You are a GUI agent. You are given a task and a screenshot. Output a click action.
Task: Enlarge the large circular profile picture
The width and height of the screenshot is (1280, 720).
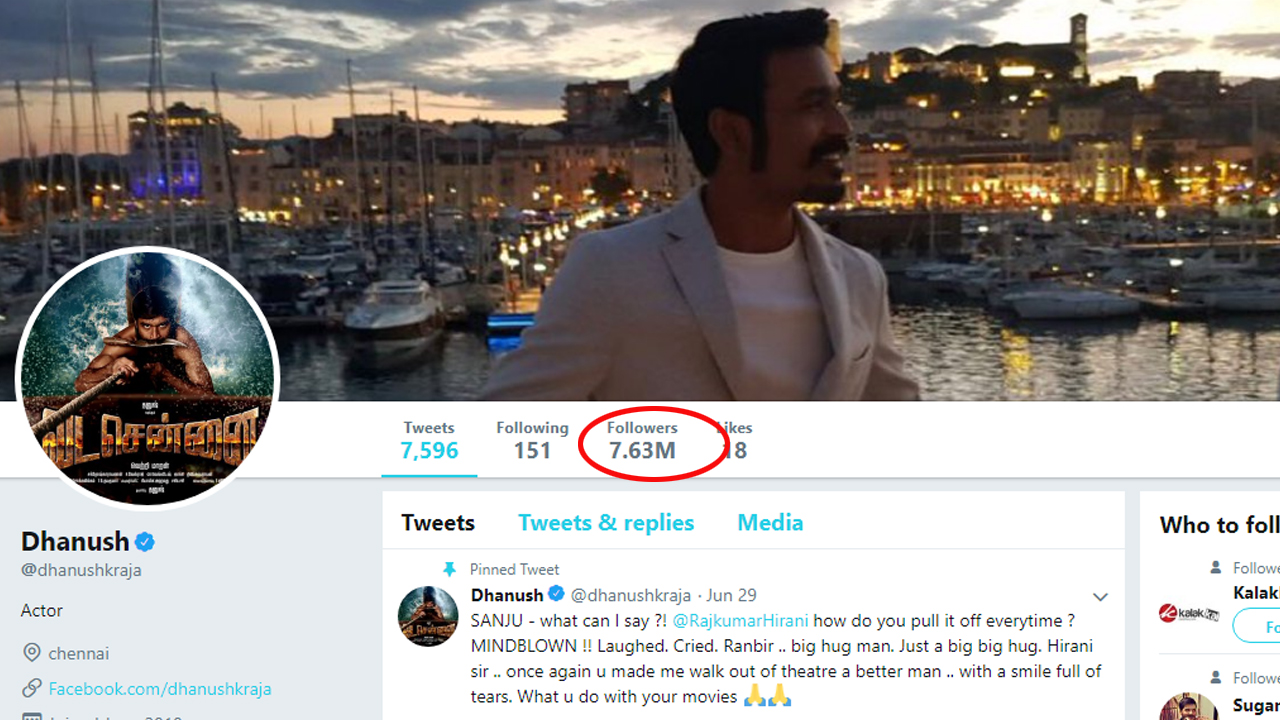click(148, 378)
